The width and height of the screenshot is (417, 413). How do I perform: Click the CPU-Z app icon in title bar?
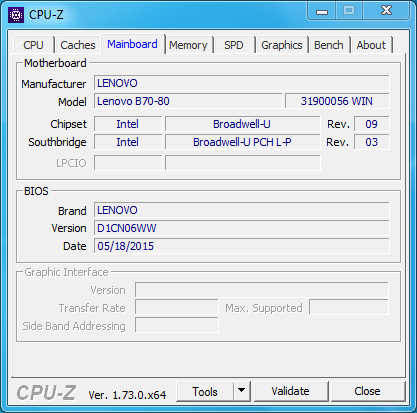(x=16, y=15)
